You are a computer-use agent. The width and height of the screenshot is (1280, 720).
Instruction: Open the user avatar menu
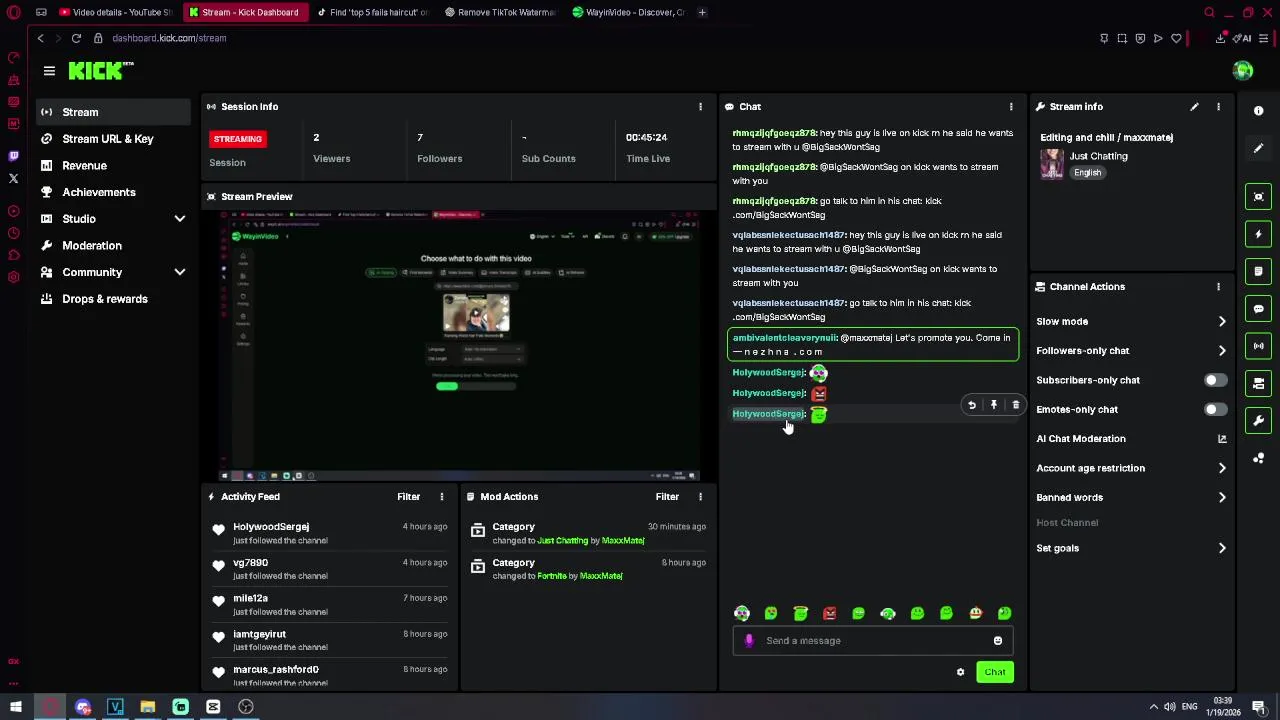coord(1243,70)
